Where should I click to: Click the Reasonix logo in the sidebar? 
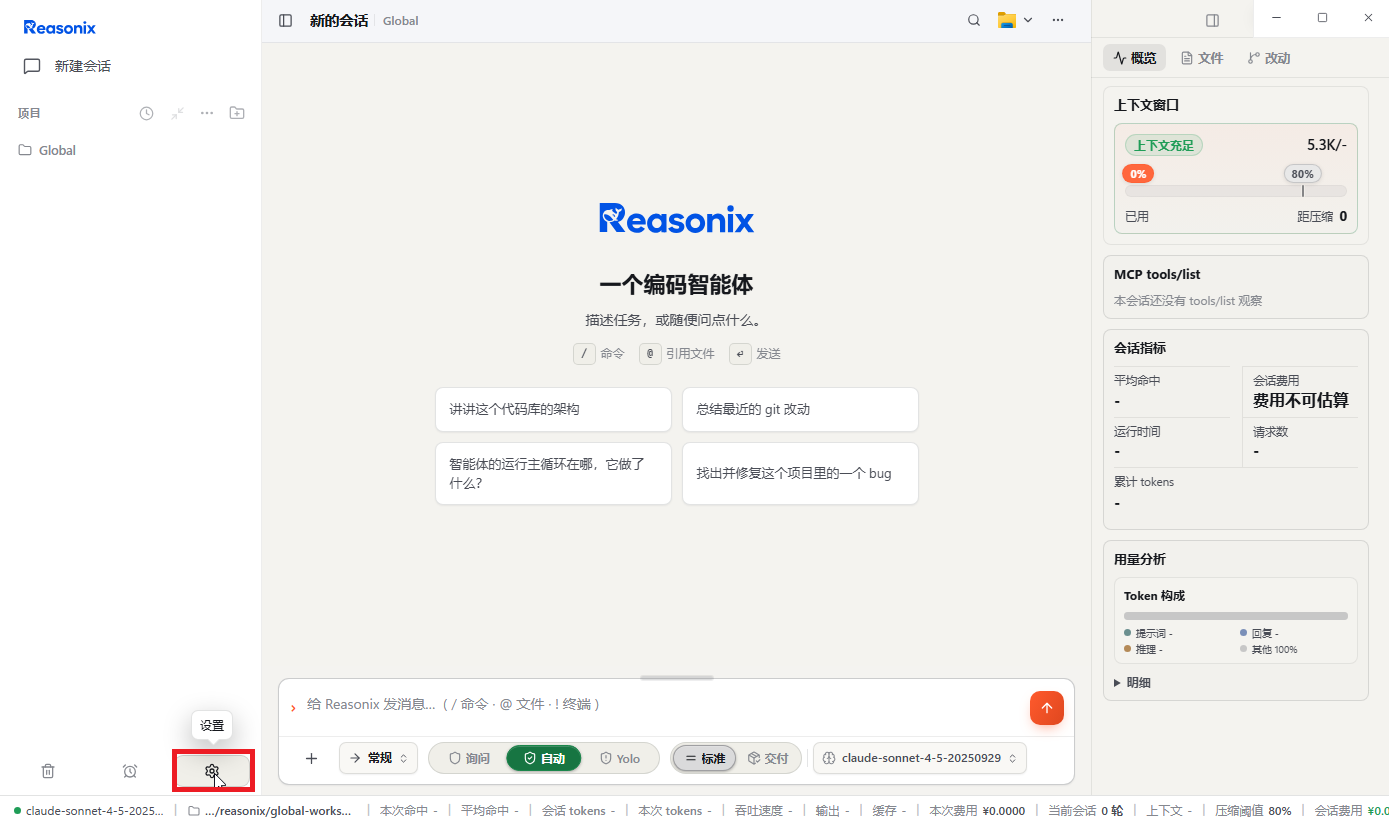[60, 27]
